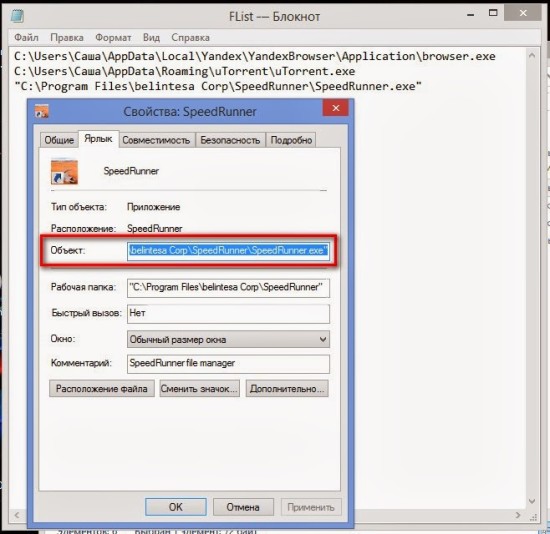Screen dimensions: 550x534
Task: Switch to the Общие tab
Action: (x=59, y=140)
